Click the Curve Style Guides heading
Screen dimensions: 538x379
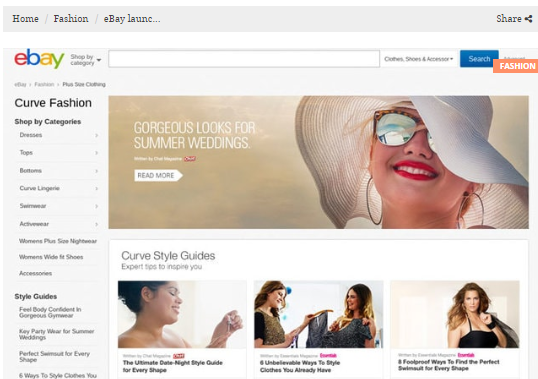coord(168,256)
